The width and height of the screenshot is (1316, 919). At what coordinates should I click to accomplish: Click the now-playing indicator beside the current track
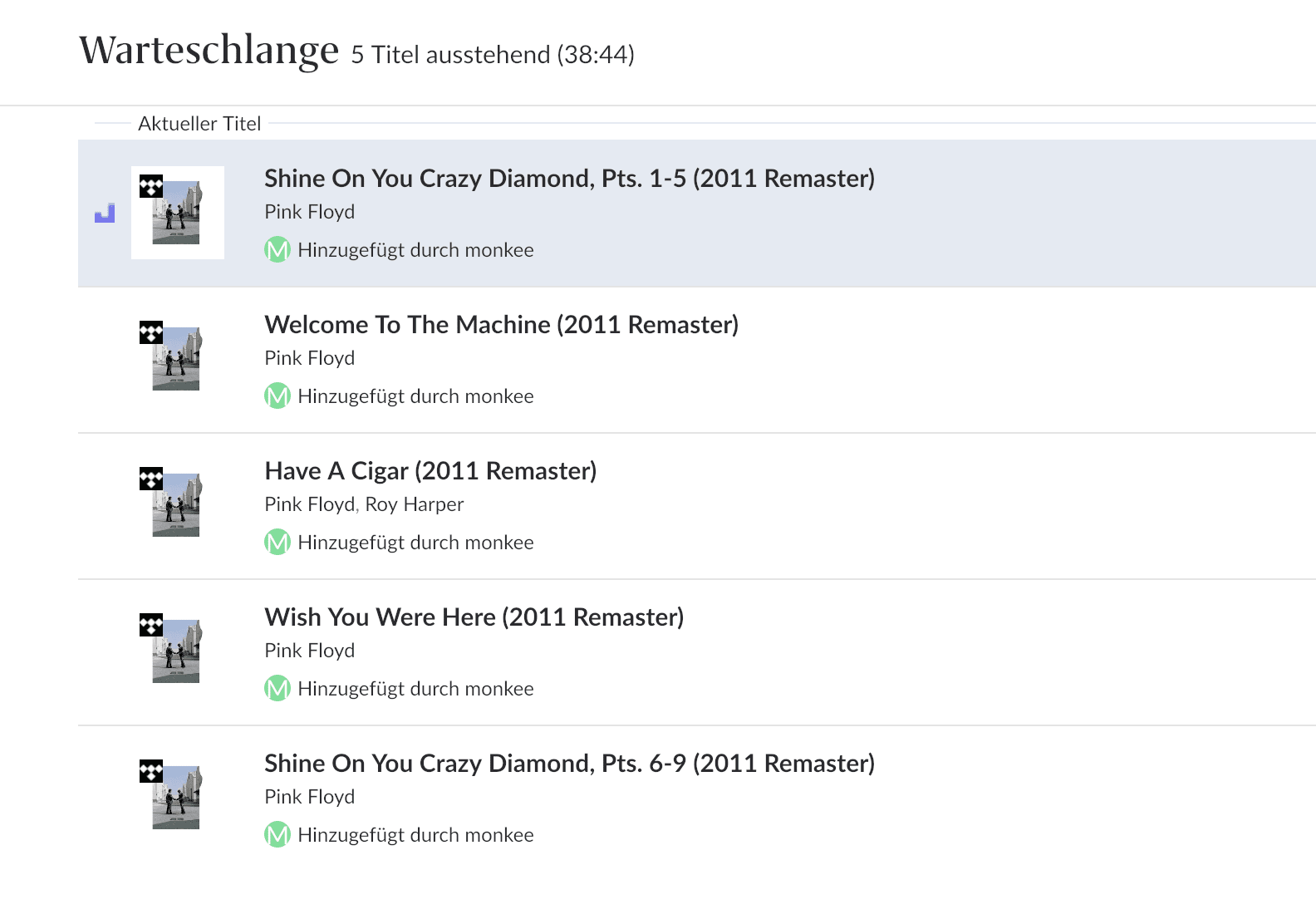[x=105, y=214]
